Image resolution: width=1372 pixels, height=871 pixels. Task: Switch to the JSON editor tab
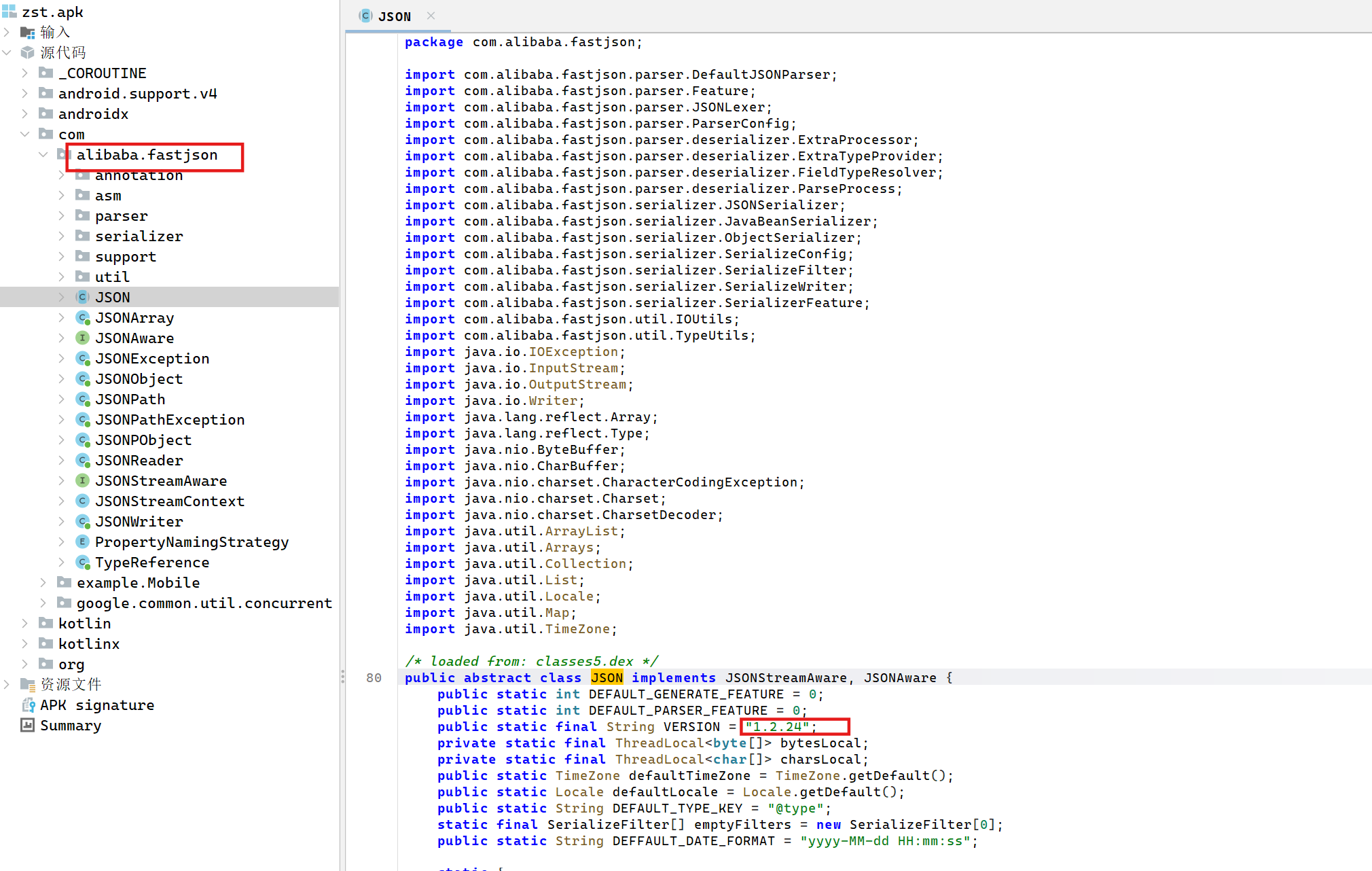tap(394, 16)
